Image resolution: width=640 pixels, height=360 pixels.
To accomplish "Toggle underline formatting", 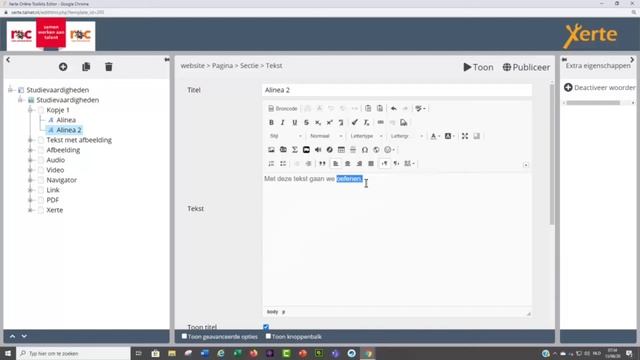I will [x=294, y=122].
